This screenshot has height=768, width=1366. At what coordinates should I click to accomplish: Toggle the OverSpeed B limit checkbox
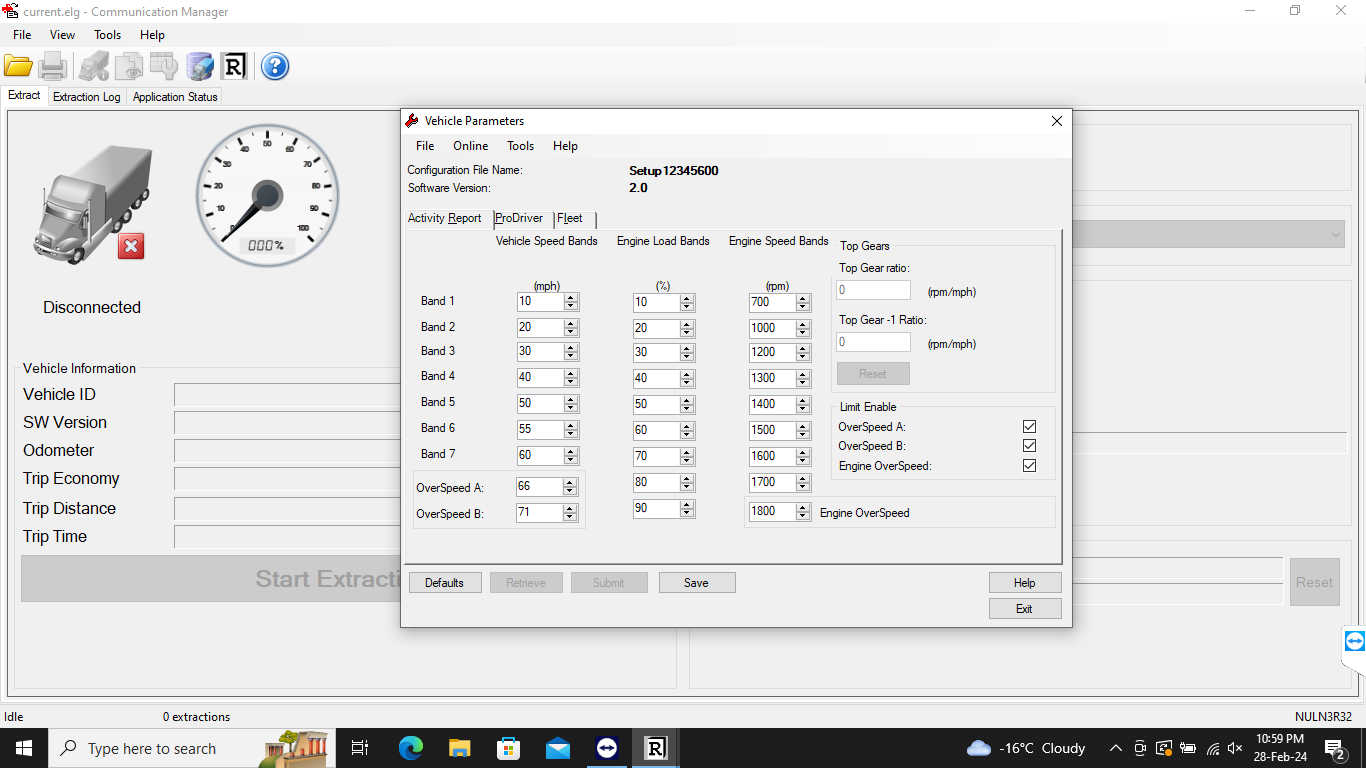tap(1029, 446)
